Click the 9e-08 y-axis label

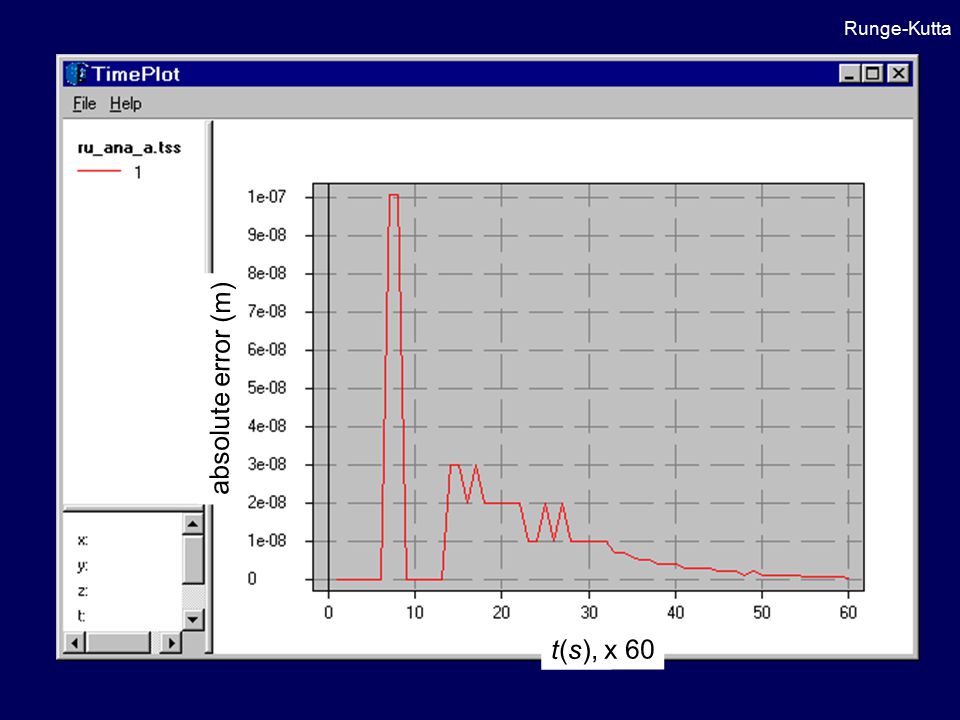pyautogui.click(x=266, y=235)
